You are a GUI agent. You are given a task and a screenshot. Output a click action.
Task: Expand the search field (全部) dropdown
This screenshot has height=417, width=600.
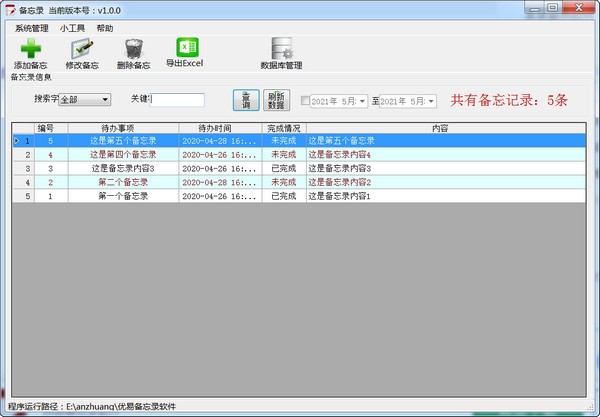point(105,100)
